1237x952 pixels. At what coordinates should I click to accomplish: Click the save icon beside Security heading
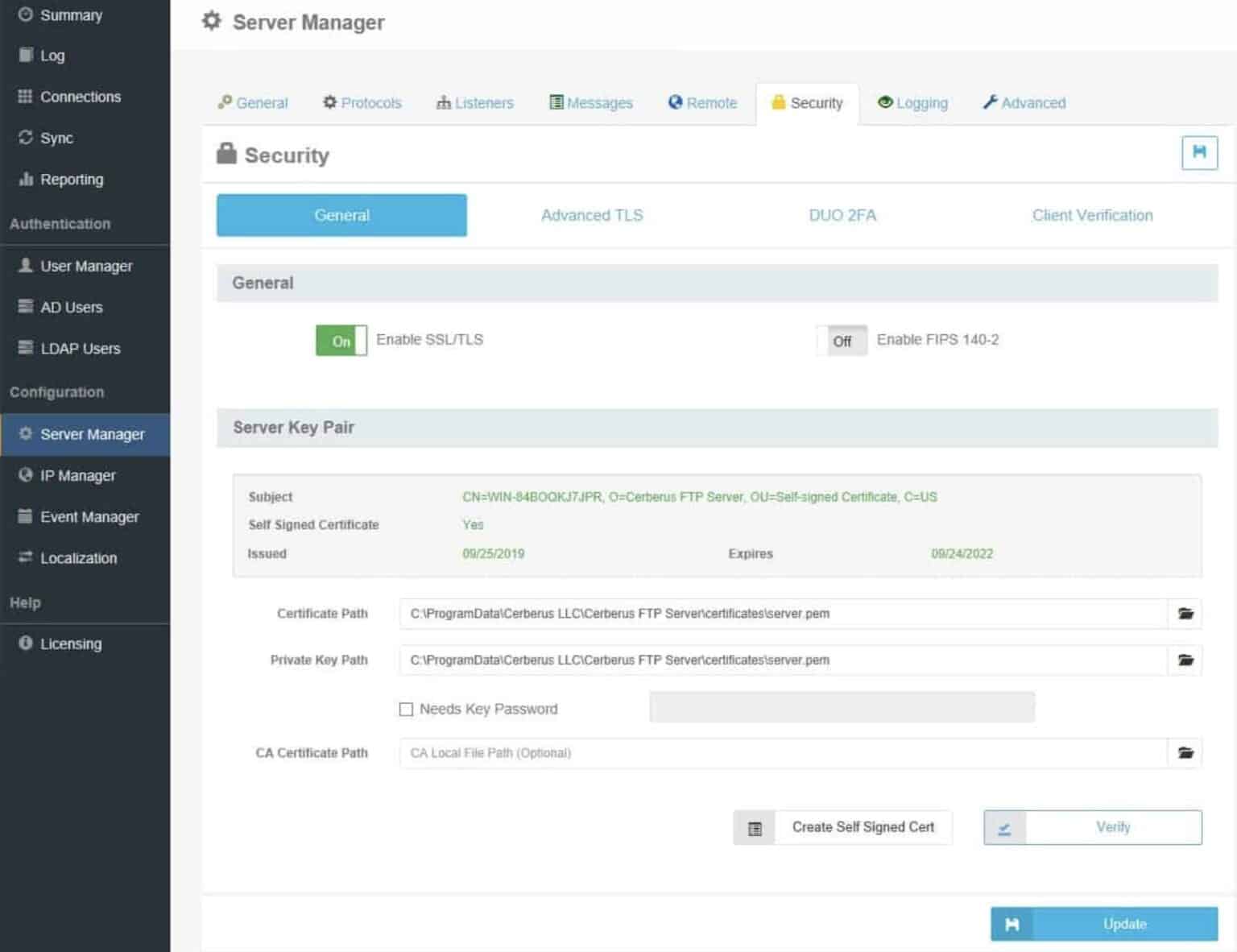(1198, 153)
